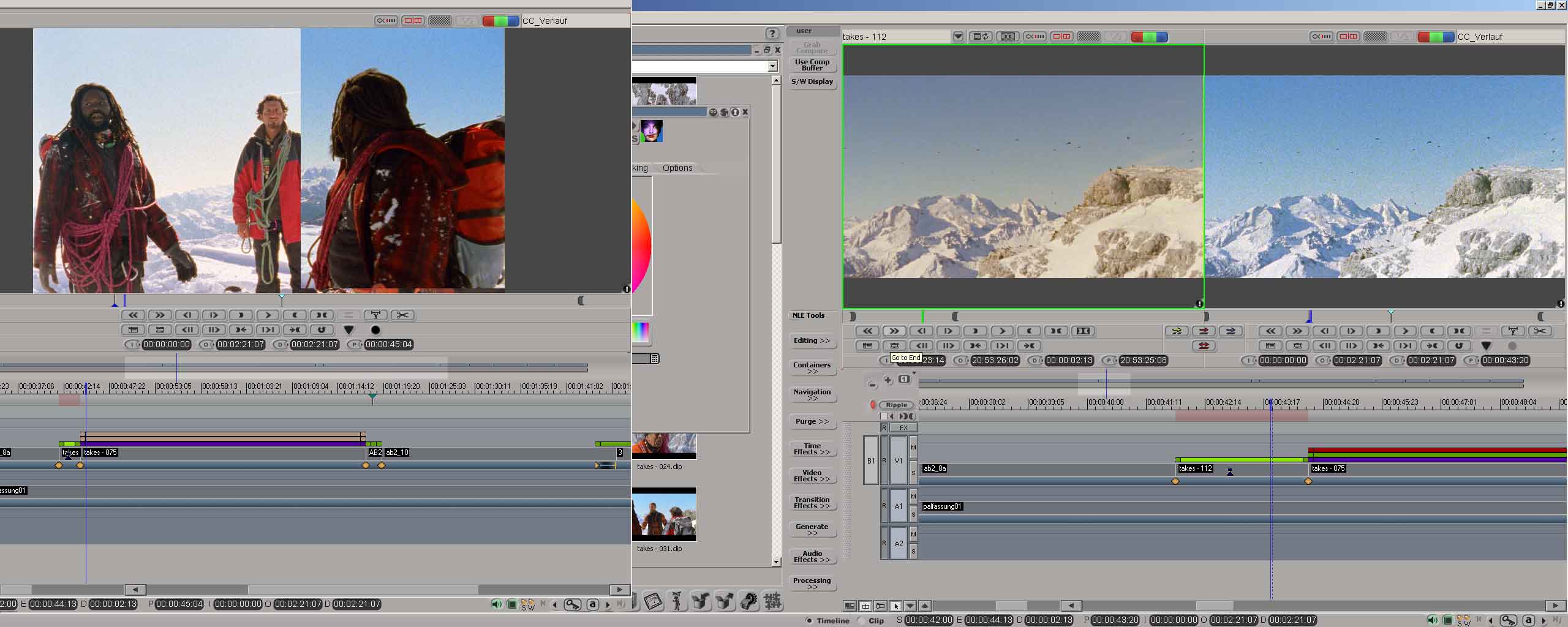This screenshot has height=627, width=1568.
Task: Switch to the Options tab
Action: point(677,168)
